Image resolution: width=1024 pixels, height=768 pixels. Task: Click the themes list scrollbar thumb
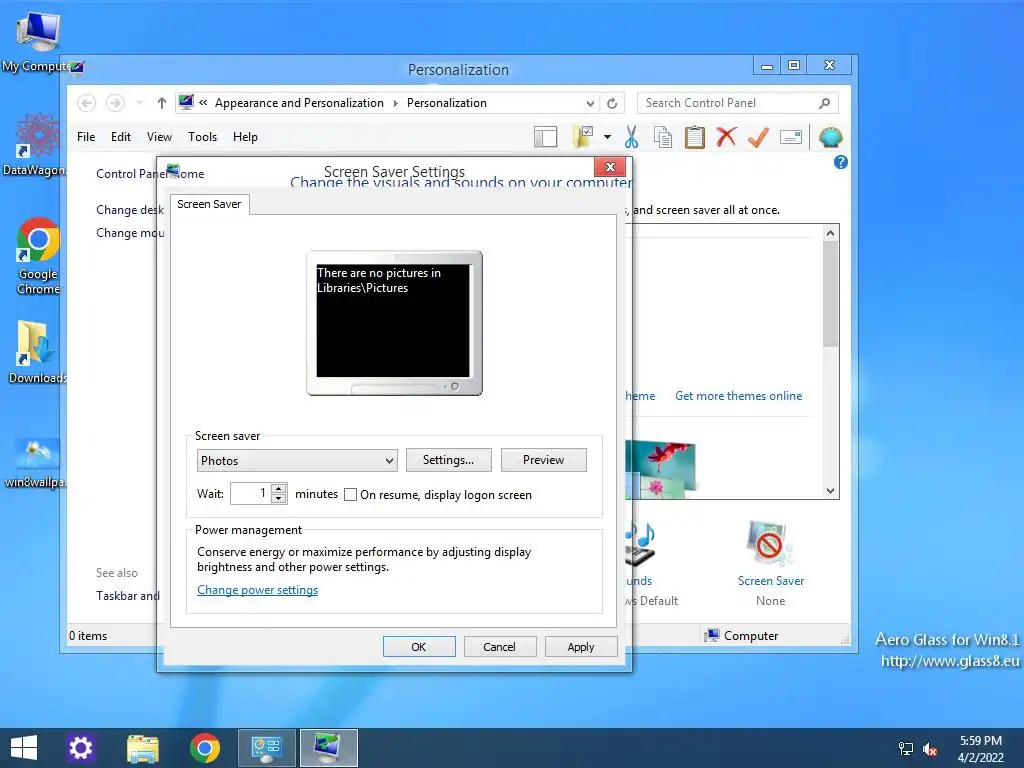coord(830,294)
